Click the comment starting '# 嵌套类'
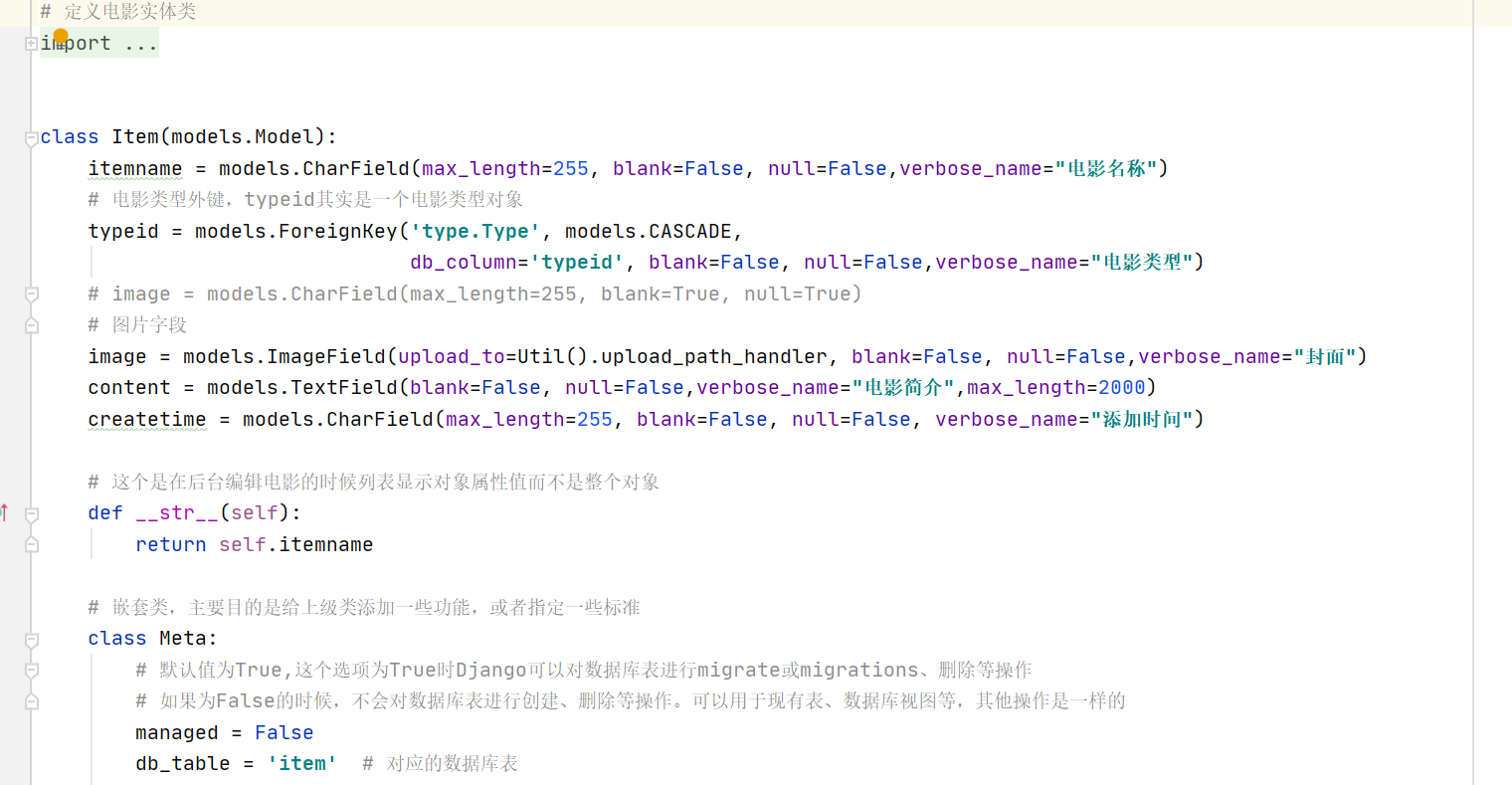 click(364, 607)
